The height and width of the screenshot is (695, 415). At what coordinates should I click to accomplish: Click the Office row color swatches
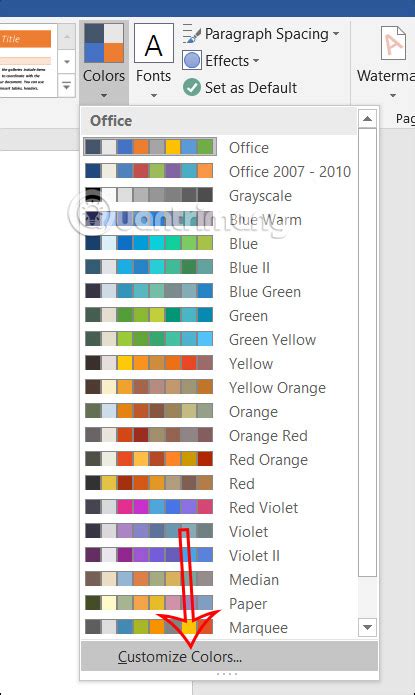[x=149, y=147]
